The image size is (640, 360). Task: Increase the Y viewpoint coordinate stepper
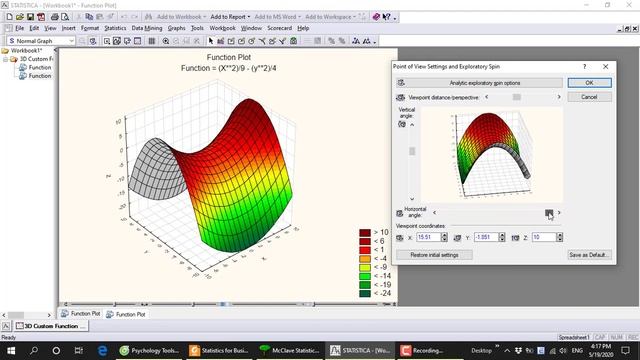(502, 235)
